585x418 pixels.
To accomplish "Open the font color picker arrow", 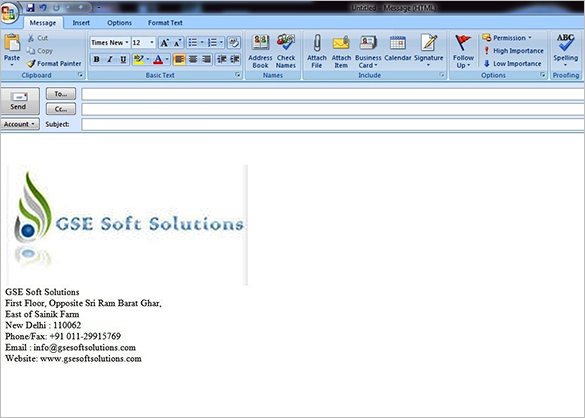I will coord(167,59).
